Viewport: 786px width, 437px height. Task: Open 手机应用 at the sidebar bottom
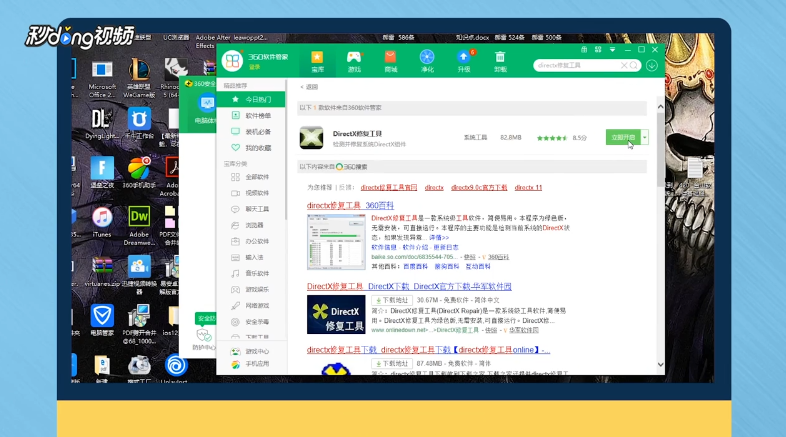[251, 364]
